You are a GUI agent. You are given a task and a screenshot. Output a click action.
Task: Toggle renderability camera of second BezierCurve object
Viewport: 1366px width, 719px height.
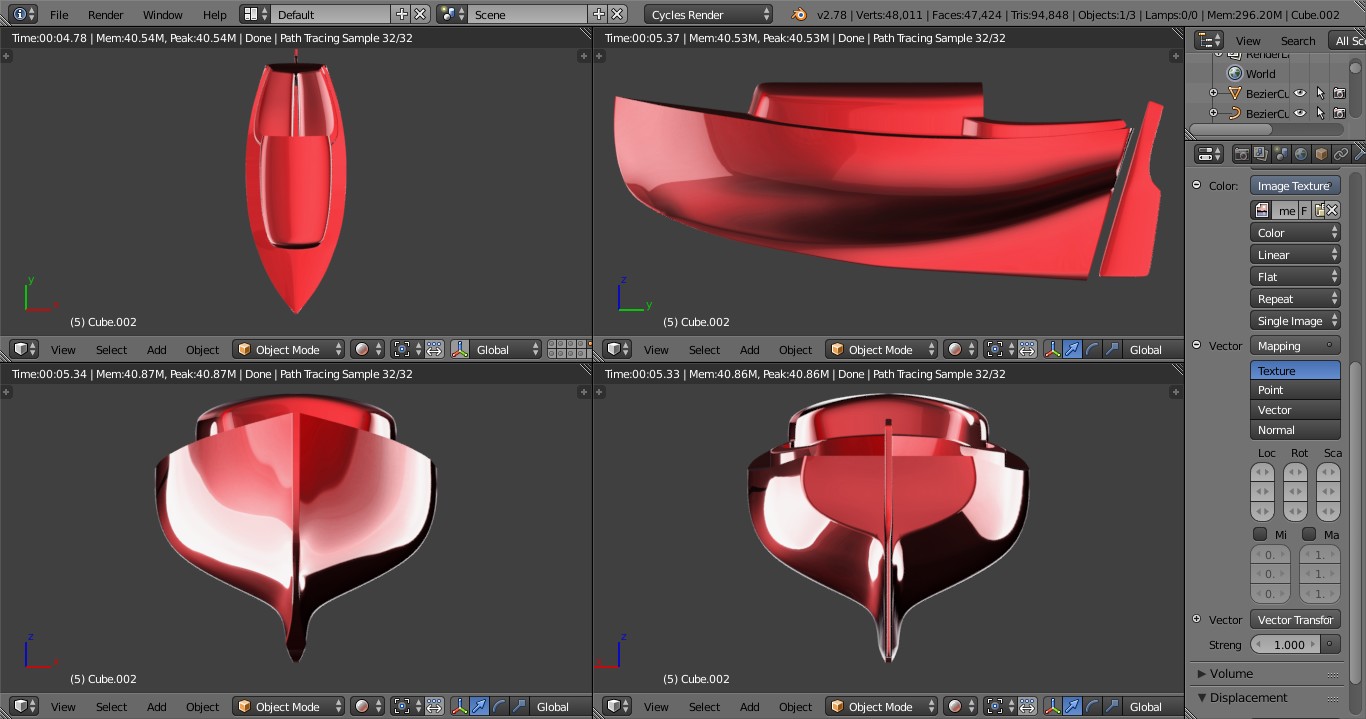tap(1339, 113)
